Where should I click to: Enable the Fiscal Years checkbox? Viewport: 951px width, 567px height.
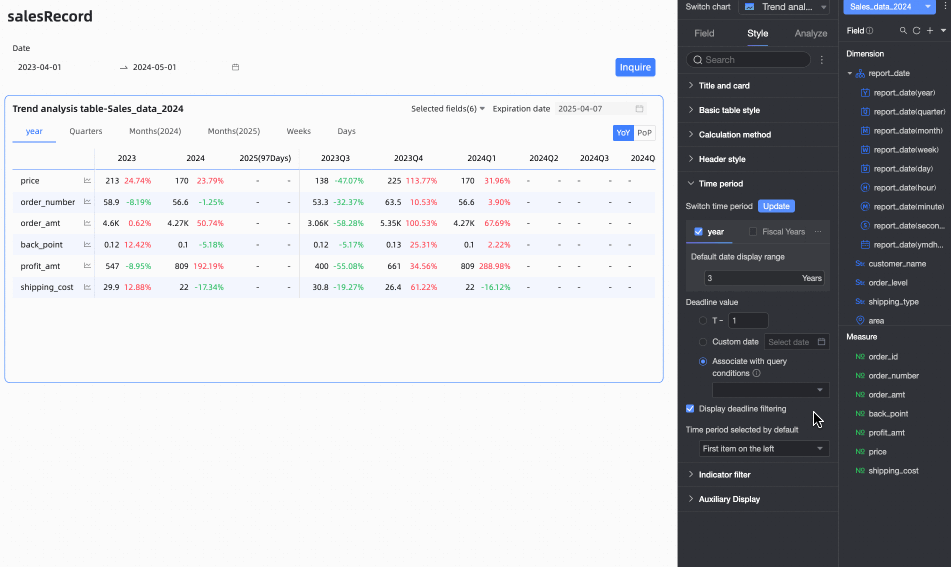pyautogui.click(x=753, y=232)
